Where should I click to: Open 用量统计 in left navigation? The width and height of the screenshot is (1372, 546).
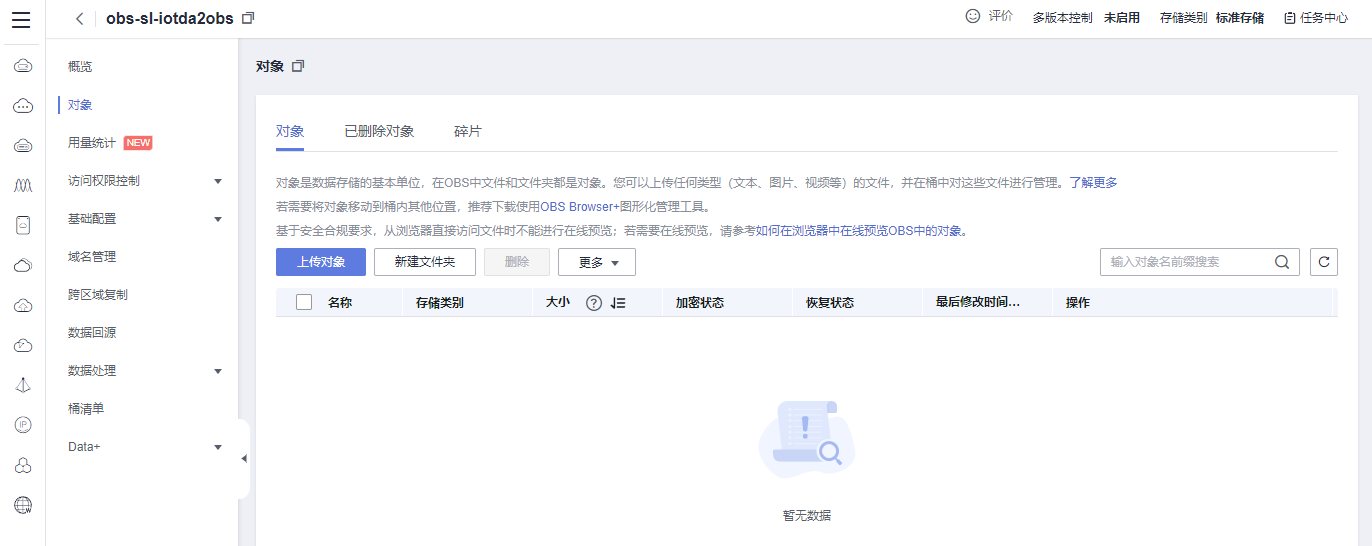(x=92, y=143)
